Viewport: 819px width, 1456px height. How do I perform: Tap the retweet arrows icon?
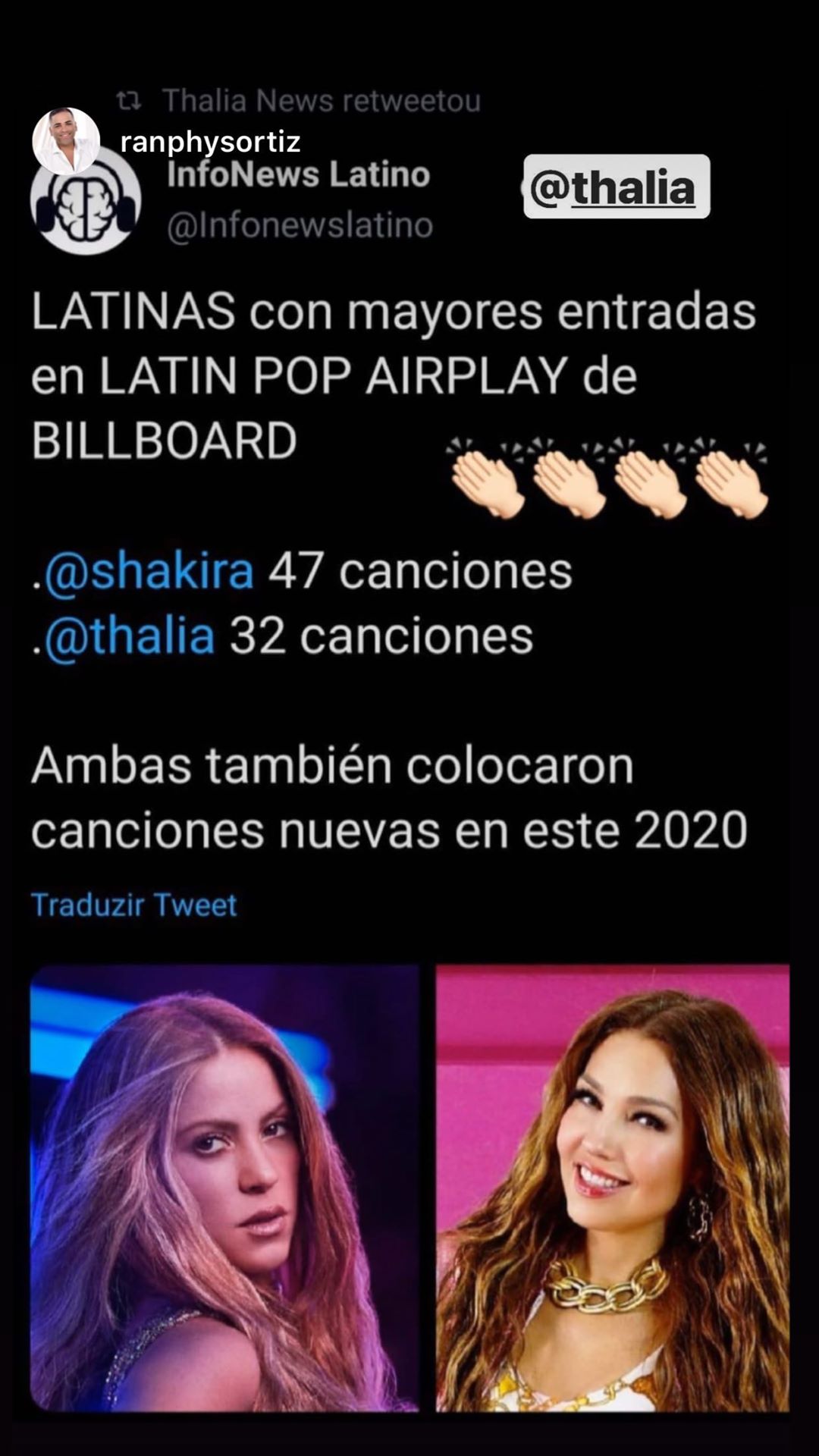(129, 100)
